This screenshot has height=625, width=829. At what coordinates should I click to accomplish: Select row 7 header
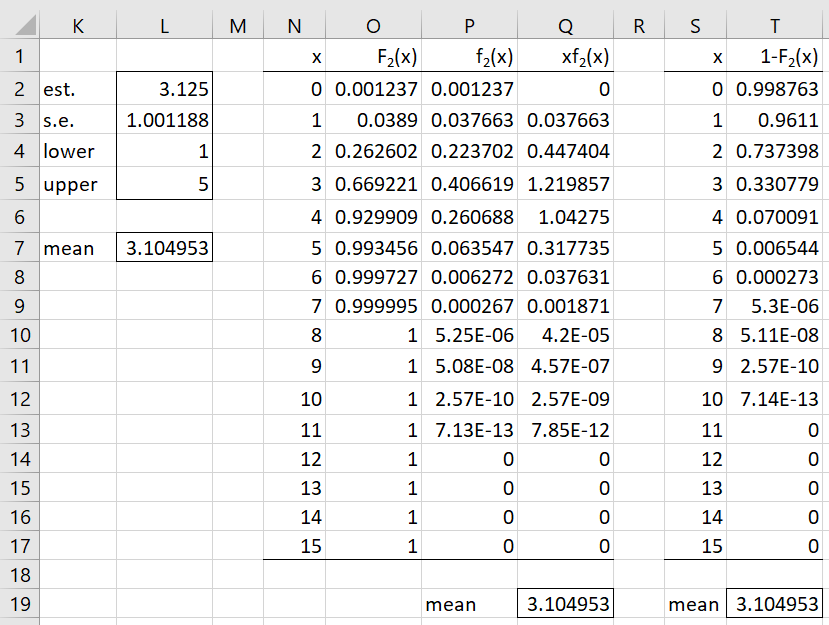pos(20,247)
